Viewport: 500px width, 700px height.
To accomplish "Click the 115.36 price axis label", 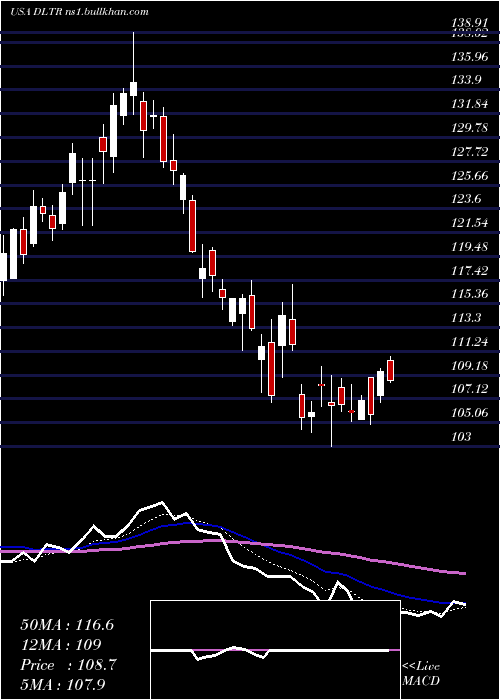I will click(x=472, y=294).
